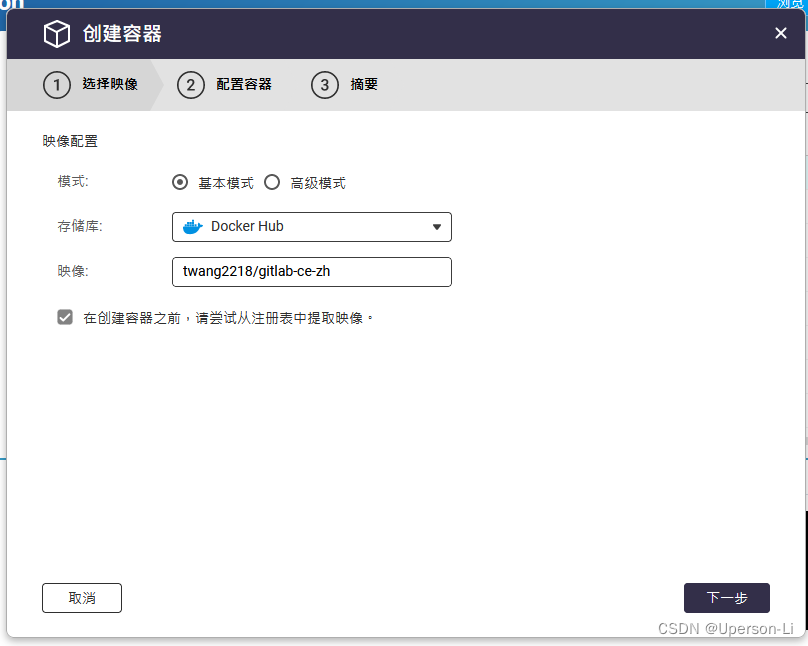
Task: Go to step 3 摘要
Action: [344, 84]
